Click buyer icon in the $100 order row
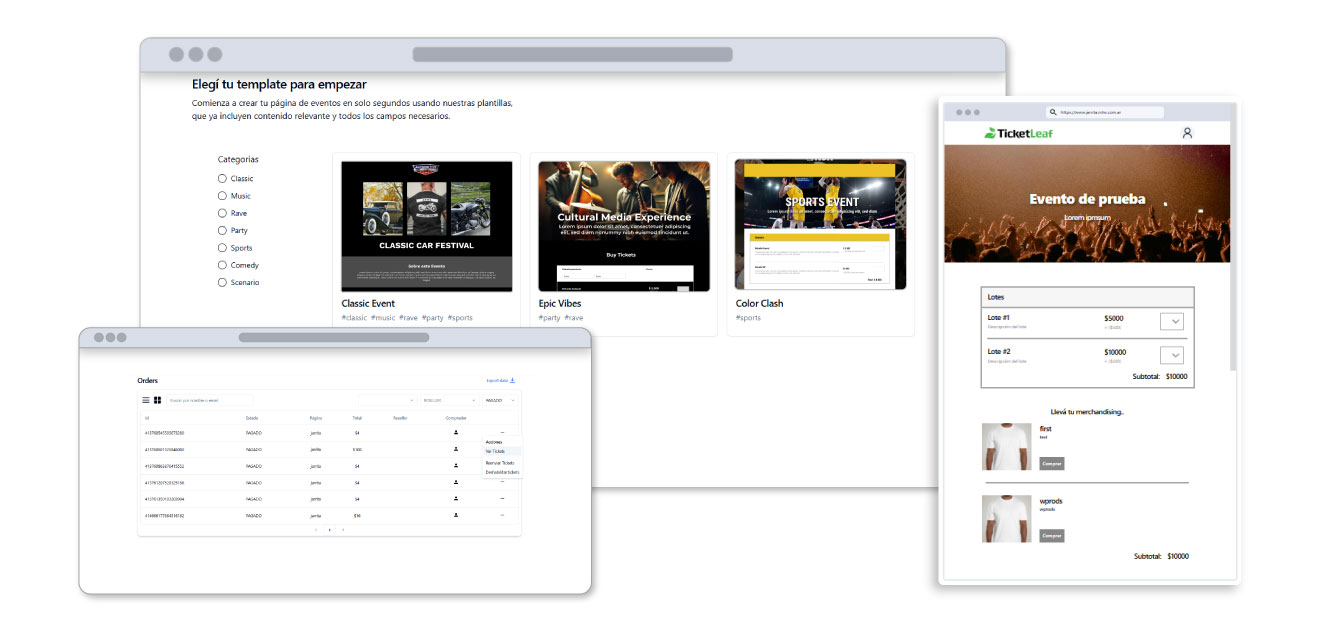1326x622 pixels. point(456,449)
